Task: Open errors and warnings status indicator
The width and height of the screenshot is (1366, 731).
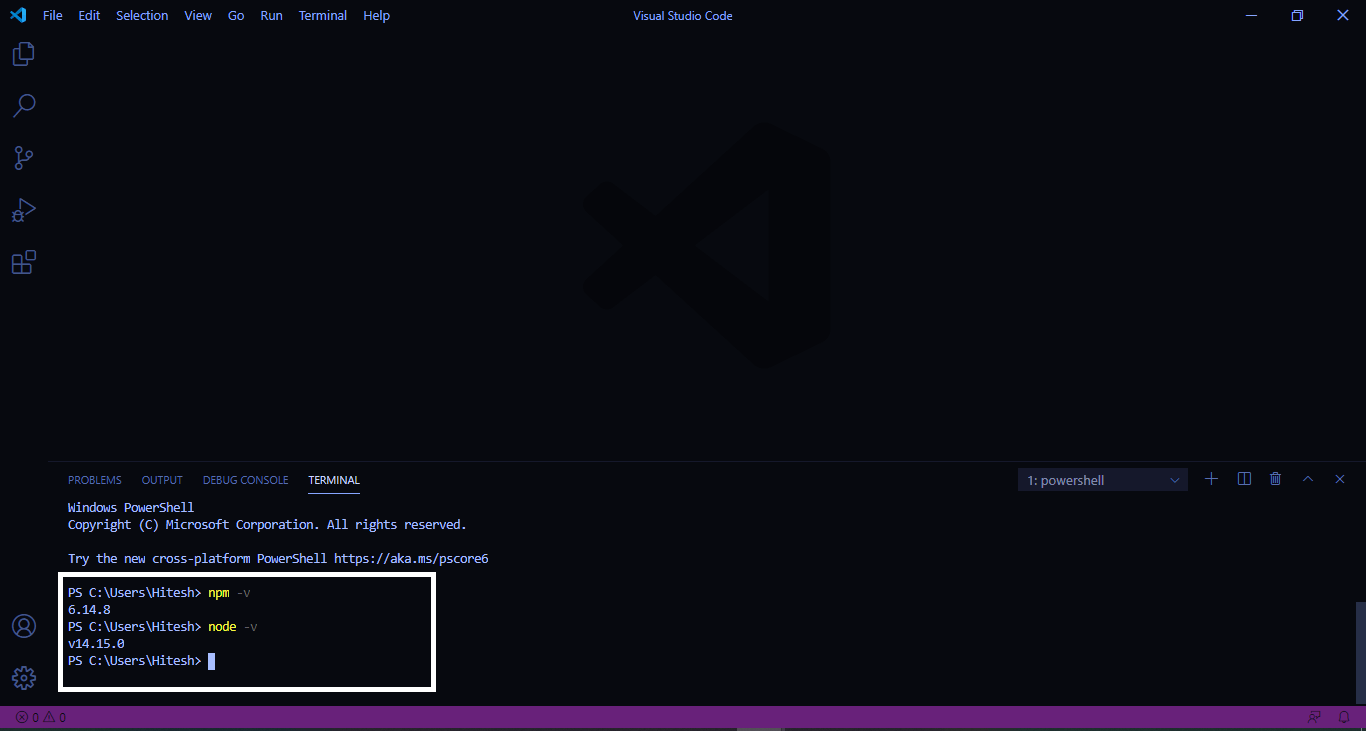Action: [41, 717]
